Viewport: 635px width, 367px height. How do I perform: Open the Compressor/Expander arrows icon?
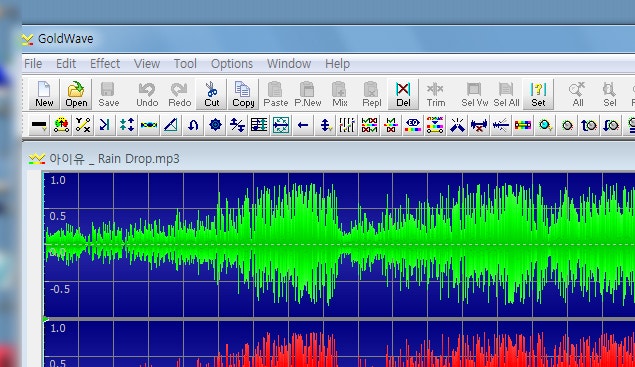(127, 125)
